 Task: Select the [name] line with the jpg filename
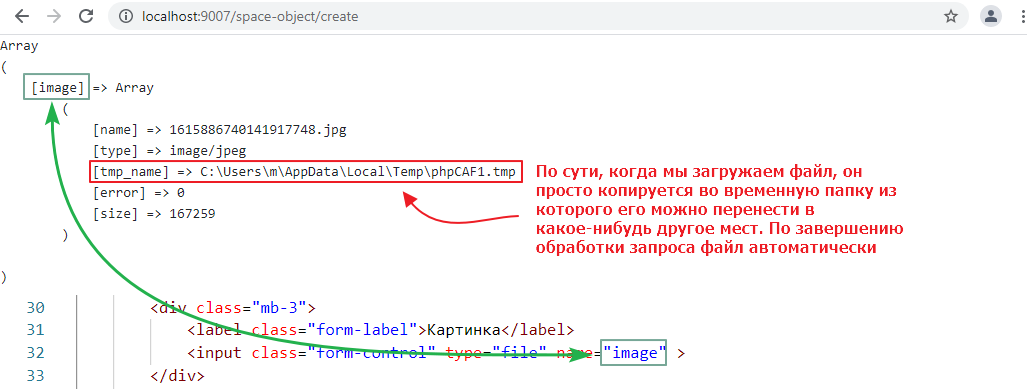click(220, 130)
